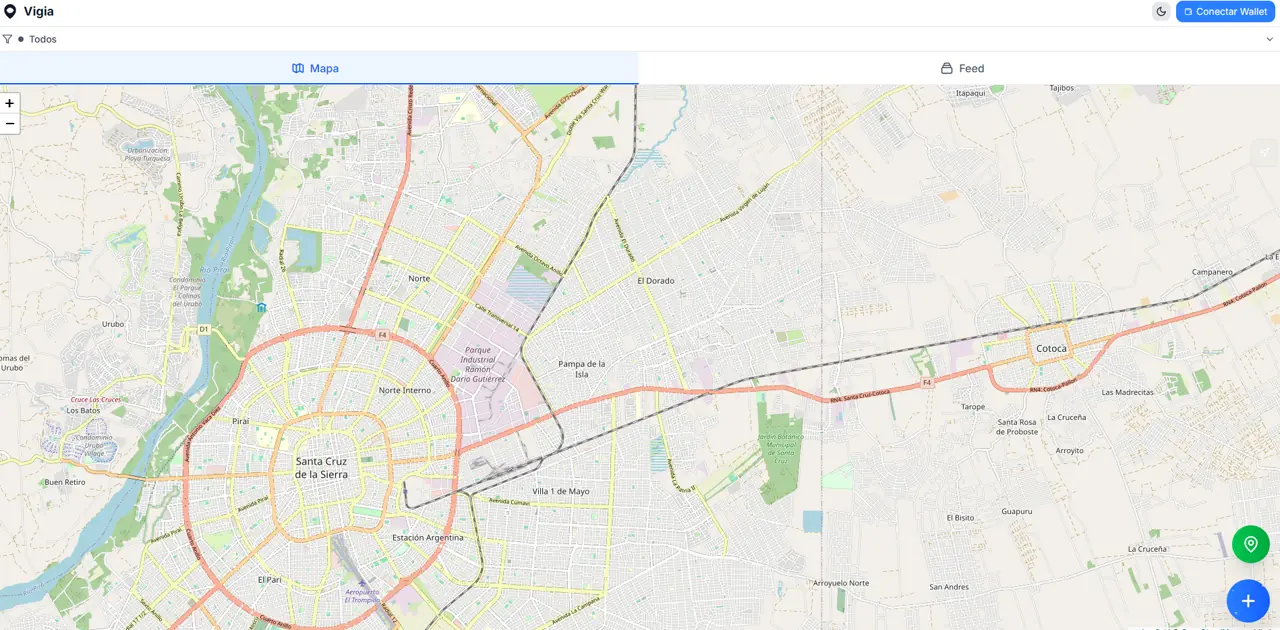
Task: Click the El Dorado map label
Action: pyautogui.click(x=656, y=281)
